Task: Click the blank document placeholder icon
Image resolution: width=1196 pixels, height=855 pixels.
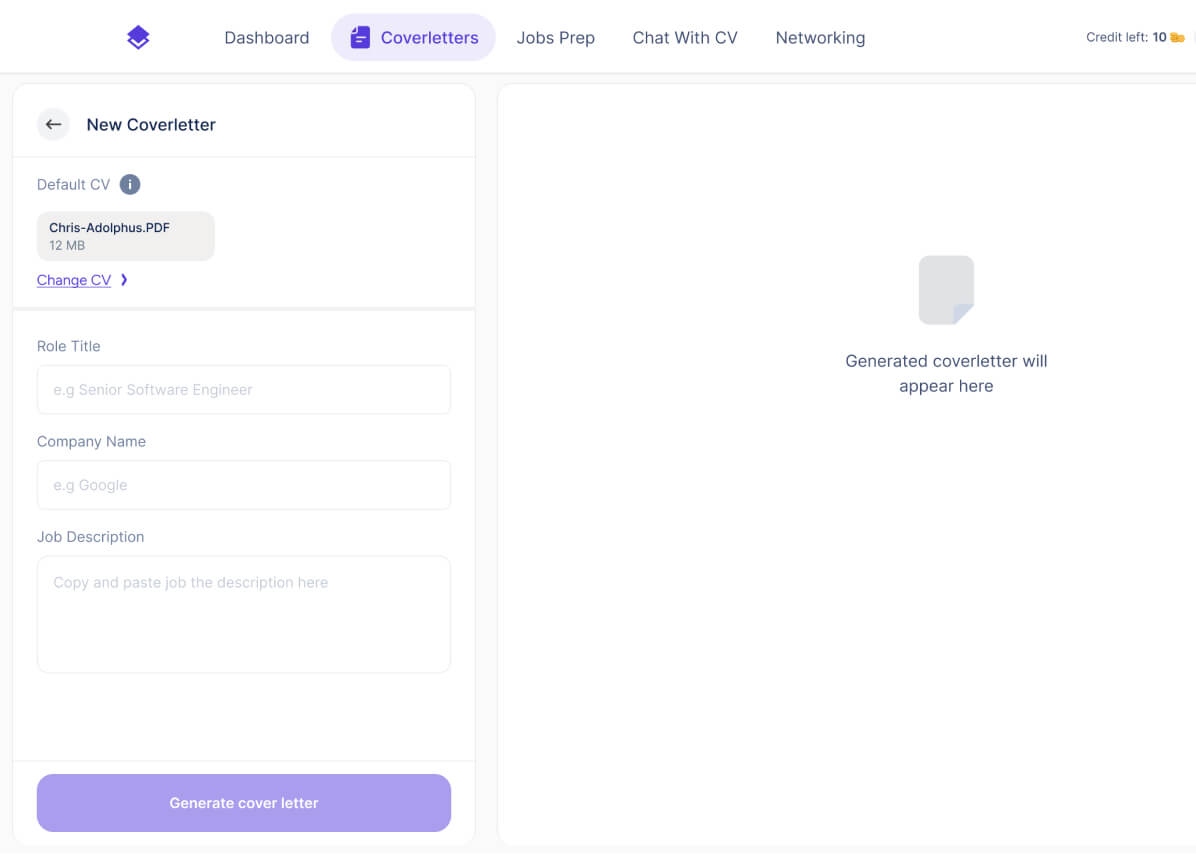Action: pyautogui.click(x=945, y=290)
